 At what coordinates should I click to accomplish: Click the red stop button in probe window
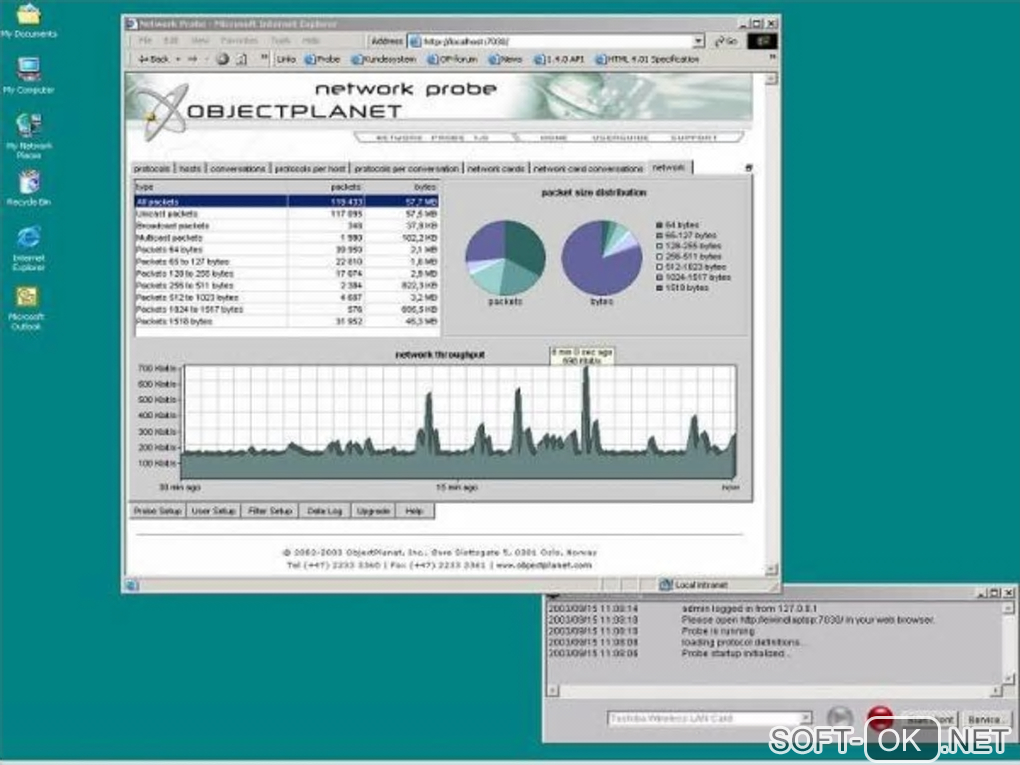(880, 718)
